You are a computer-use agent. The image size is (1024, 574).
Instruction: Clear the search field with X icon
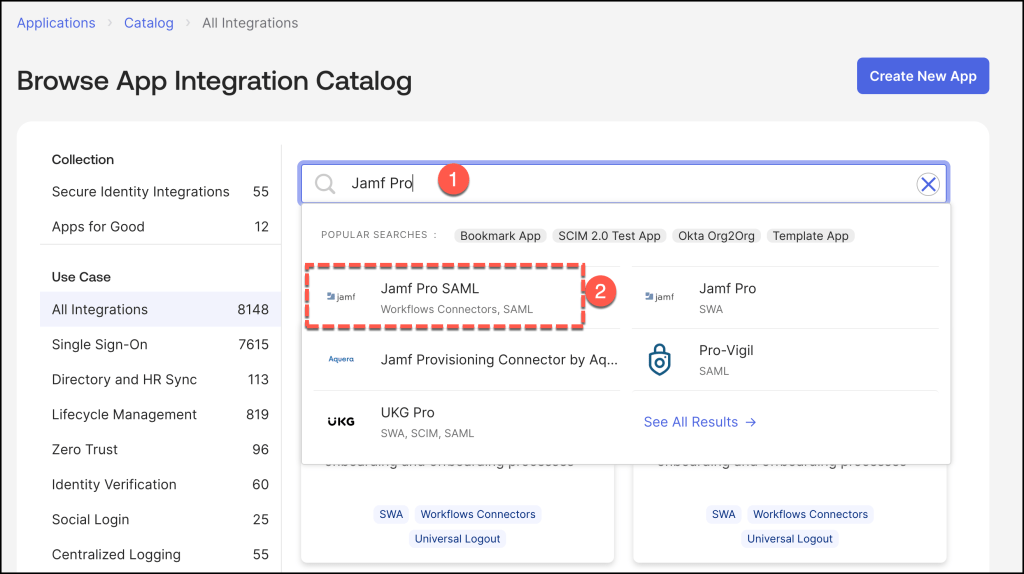pyautogui.click(x=928, y=184)
